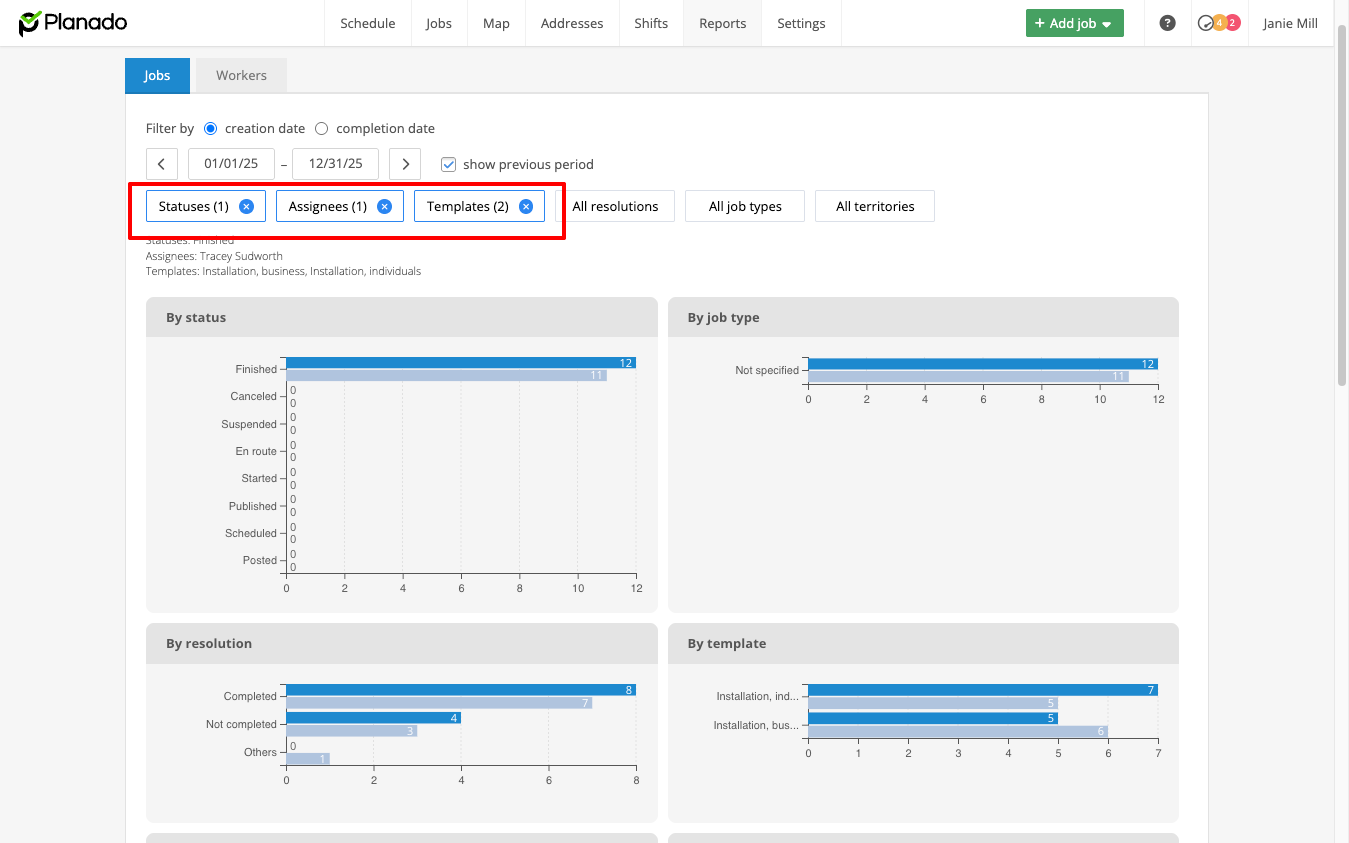Go to the next period arrow
Image resolution: width=1349 pixels, height=843 pixels.
tap(405, 164)
